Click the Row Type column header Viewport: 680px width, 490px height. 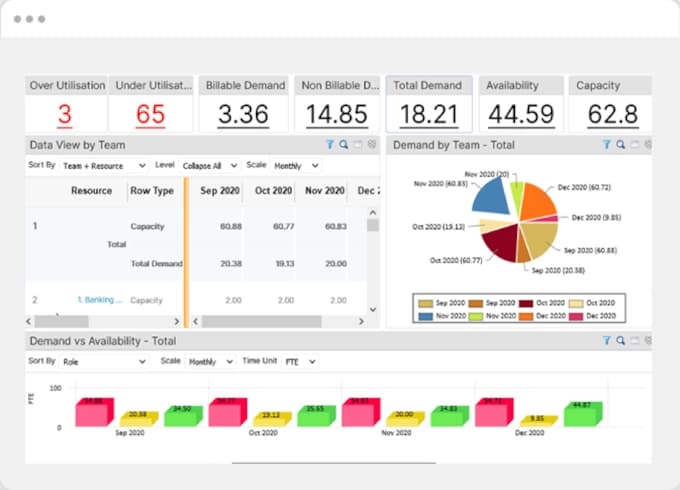[x=152, y=190]
